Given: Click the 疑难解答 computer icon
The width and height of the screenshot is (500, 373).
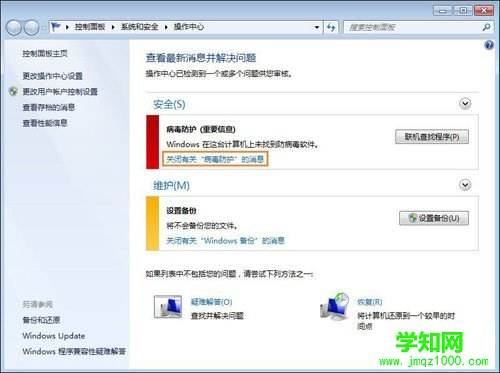Looking at the screenshot, I should [168, 307].
